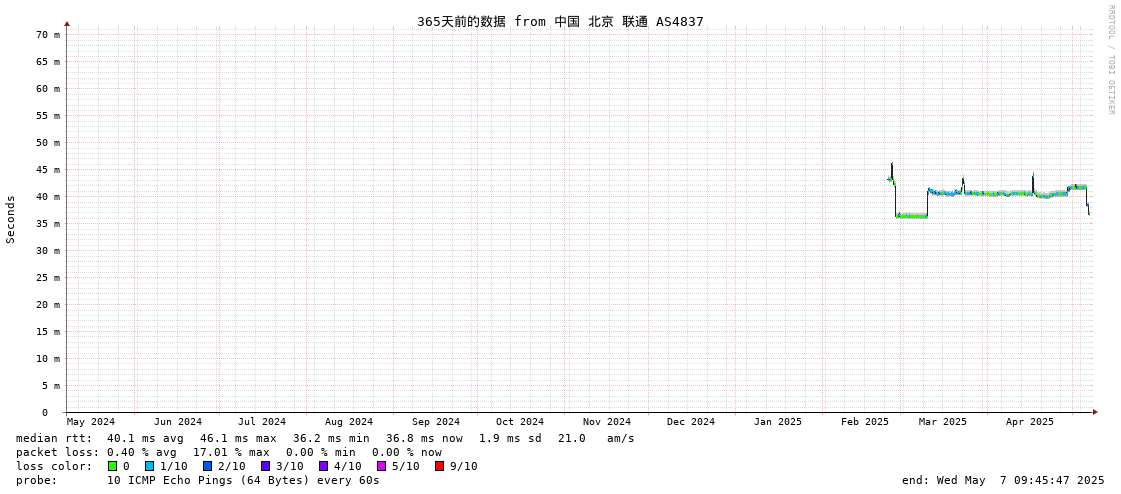Screen dimensions: 1121x494
Task: Click the '21.0 am/s' value
Action: [596, 438]
